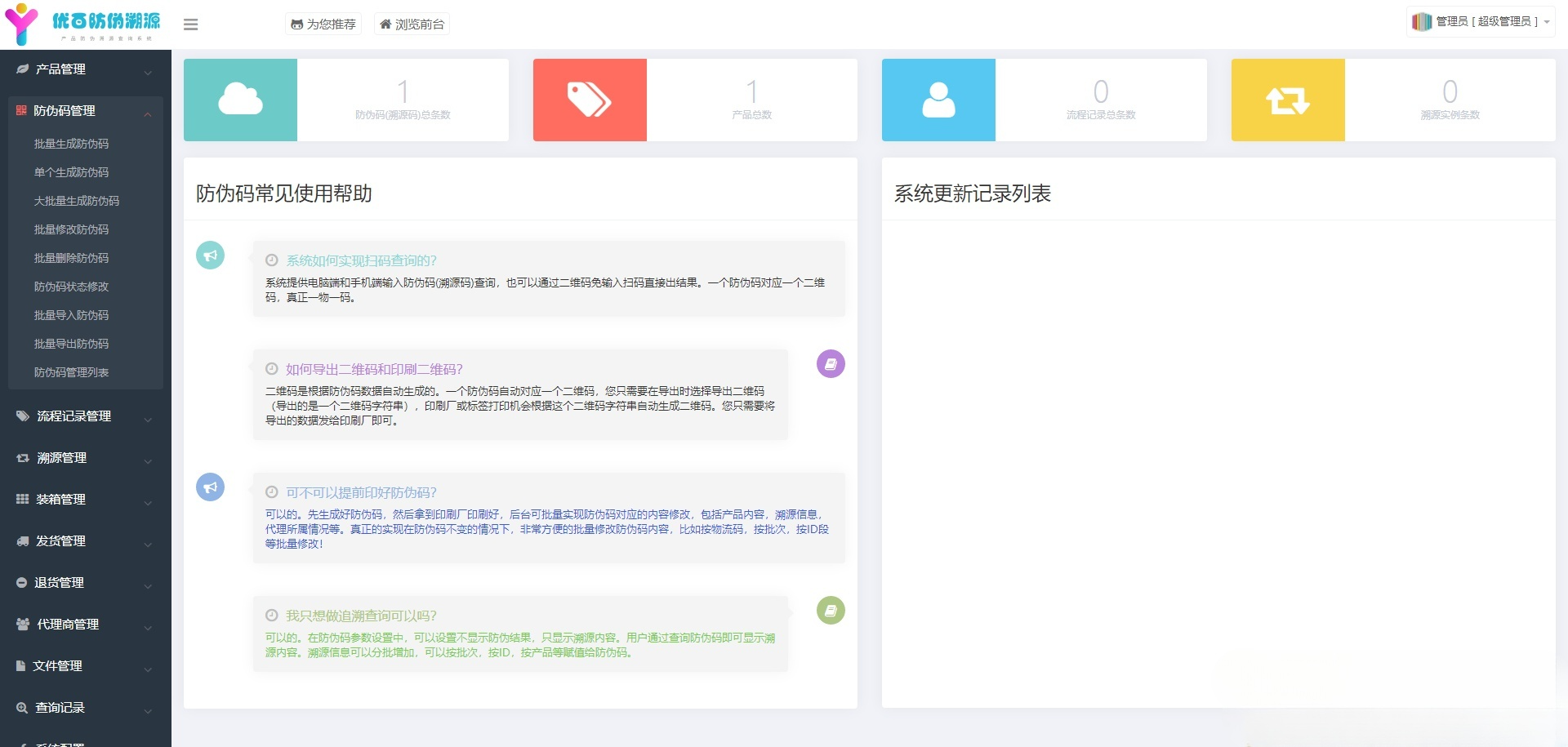Collapse the 防伪码管理 submenu
This screenshot has height=747, width=1568.
tap(82, 110)
